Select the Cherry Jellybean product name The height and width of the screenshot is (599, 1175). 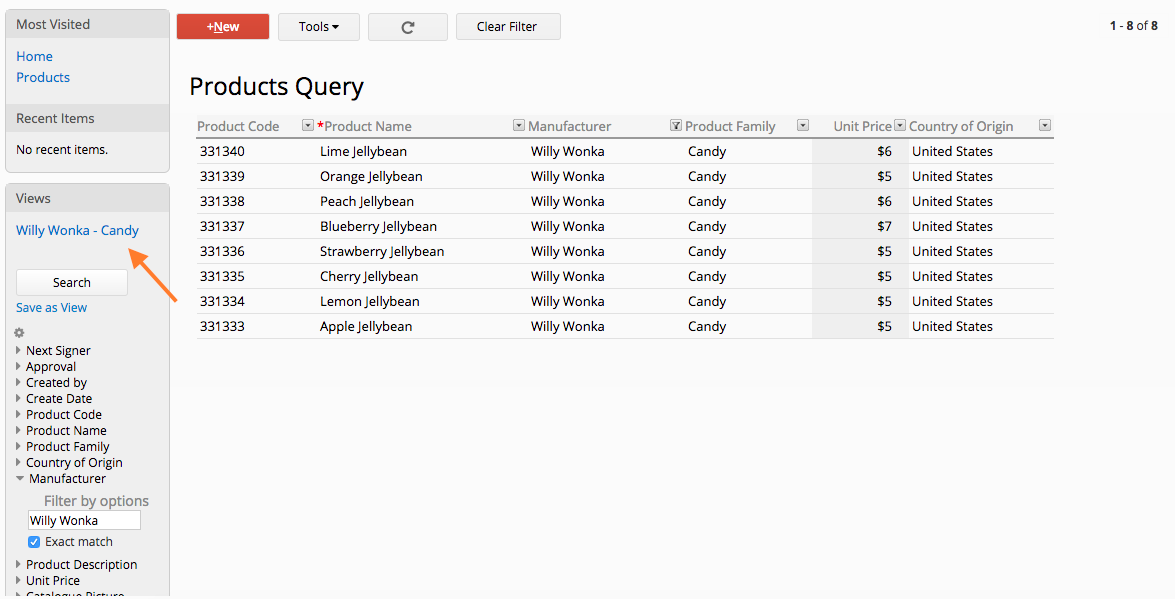[x=369, y=276]
